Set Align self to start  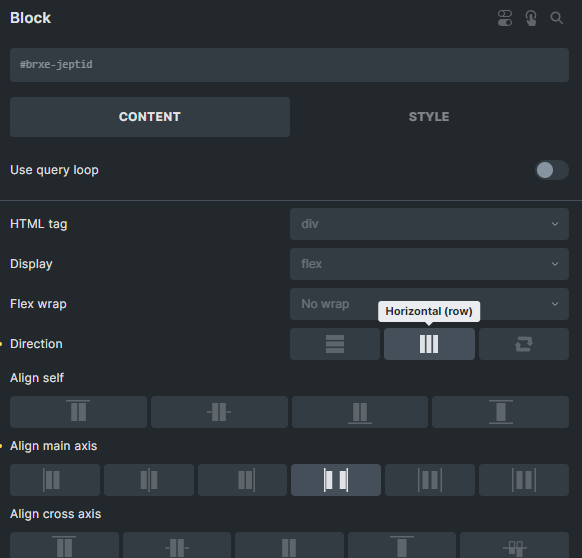pyautogui.click(x=78, y=412)
